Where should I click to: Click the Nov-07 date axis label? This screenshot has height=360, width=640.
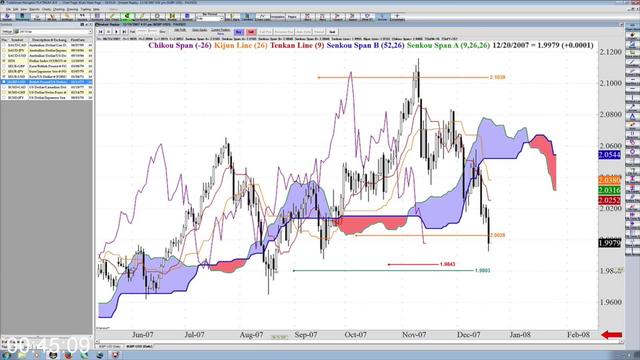point(414,335)
